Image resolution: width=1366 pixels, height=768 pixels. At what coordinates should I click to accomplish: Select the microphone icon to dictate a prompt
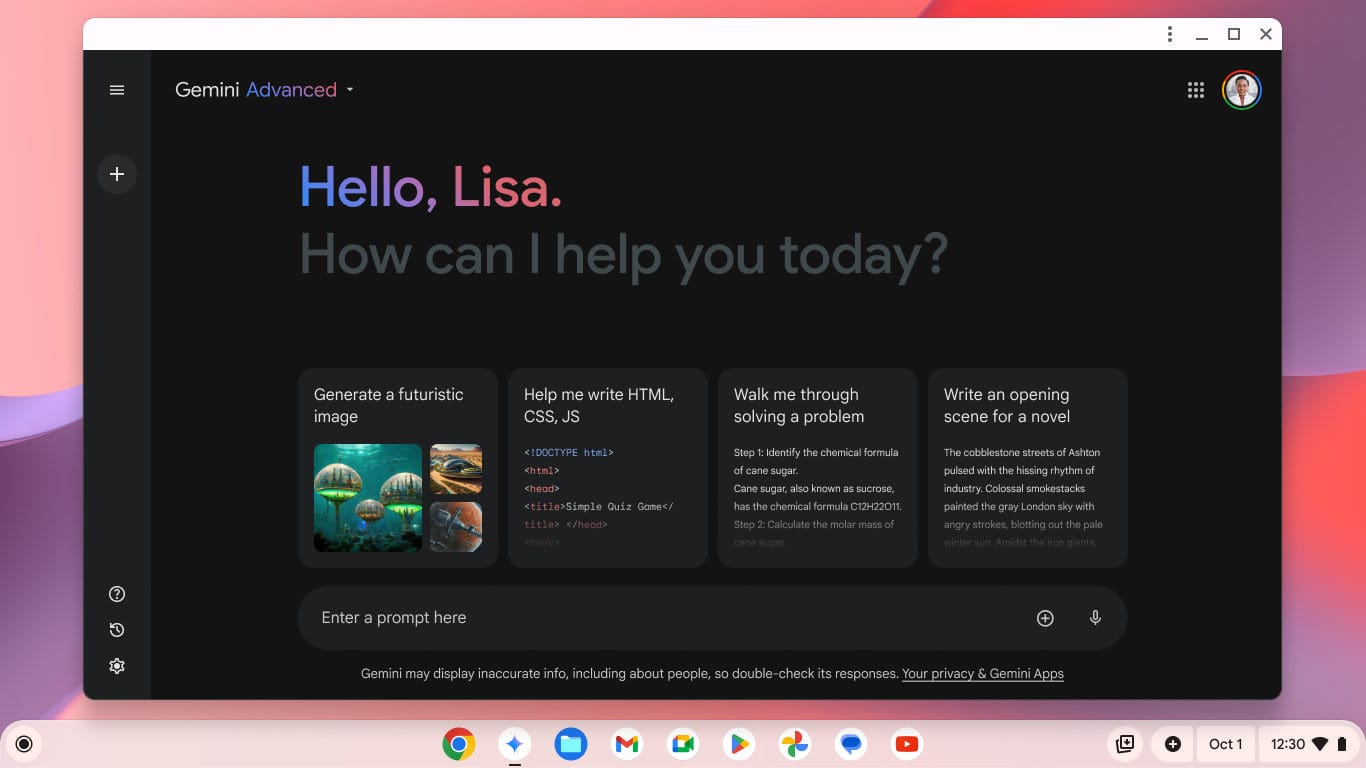click(1095, 617)
